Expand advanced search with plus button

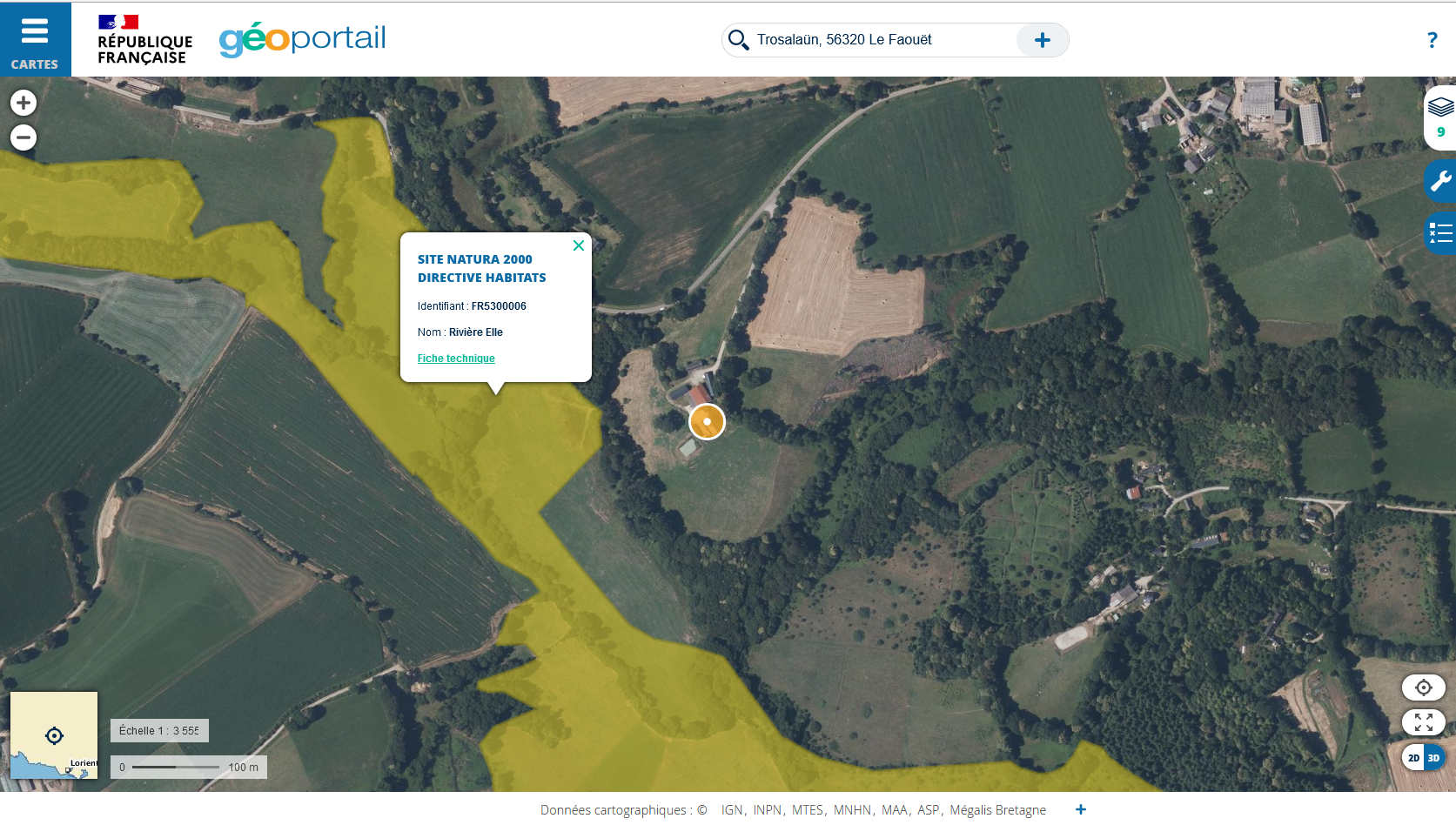tap(1042, 40)
